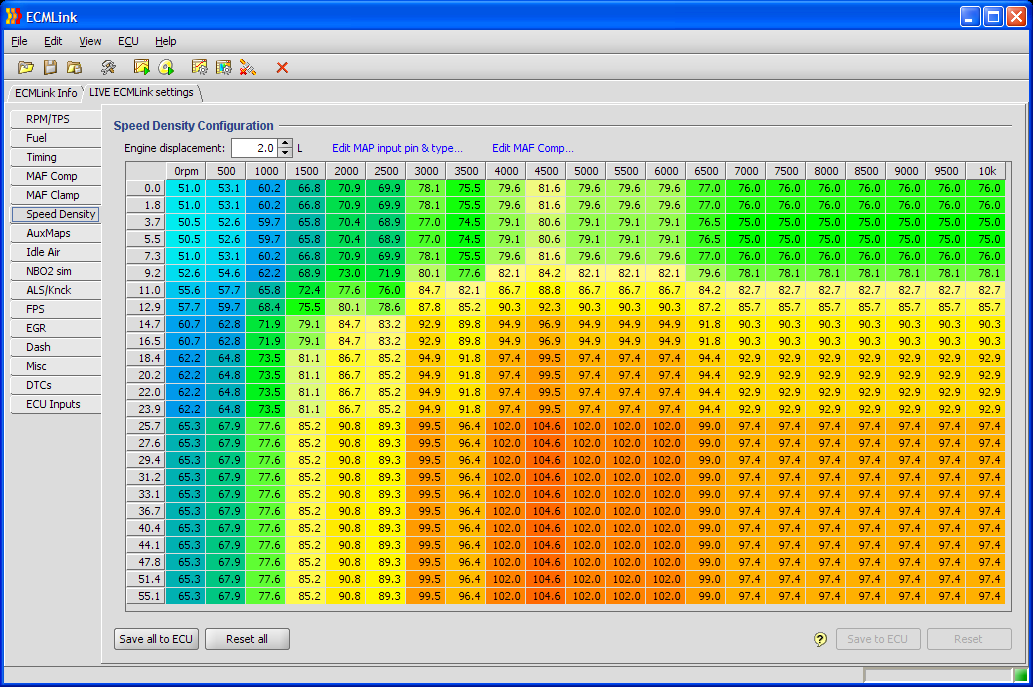Click the red X toolbar icon

(282, 67)
